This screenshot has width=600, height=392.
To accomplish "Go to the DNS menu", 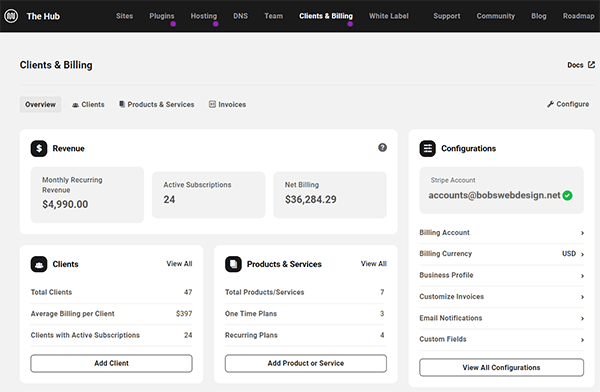I will click(240, 16).
